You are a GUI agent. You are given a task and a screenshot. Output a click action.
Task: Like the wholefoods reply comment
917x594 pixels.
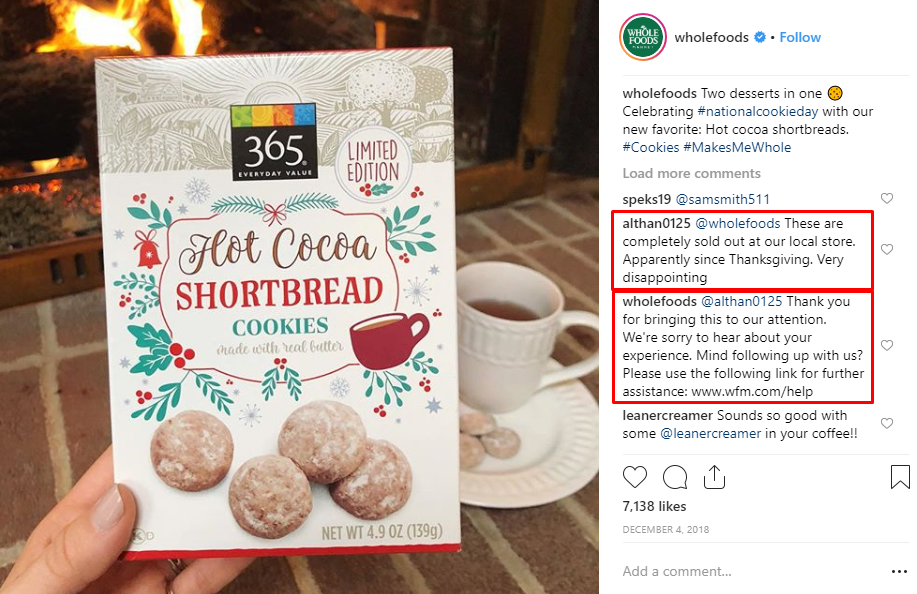pos(887,346)
